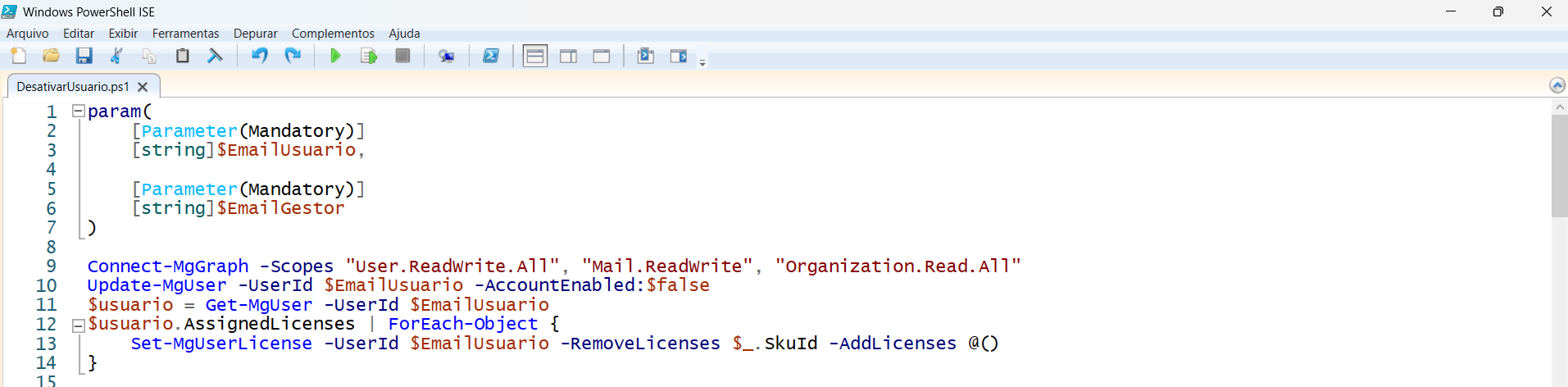Close the DesativarUsuario.ps1 tab

click(143, 87)
